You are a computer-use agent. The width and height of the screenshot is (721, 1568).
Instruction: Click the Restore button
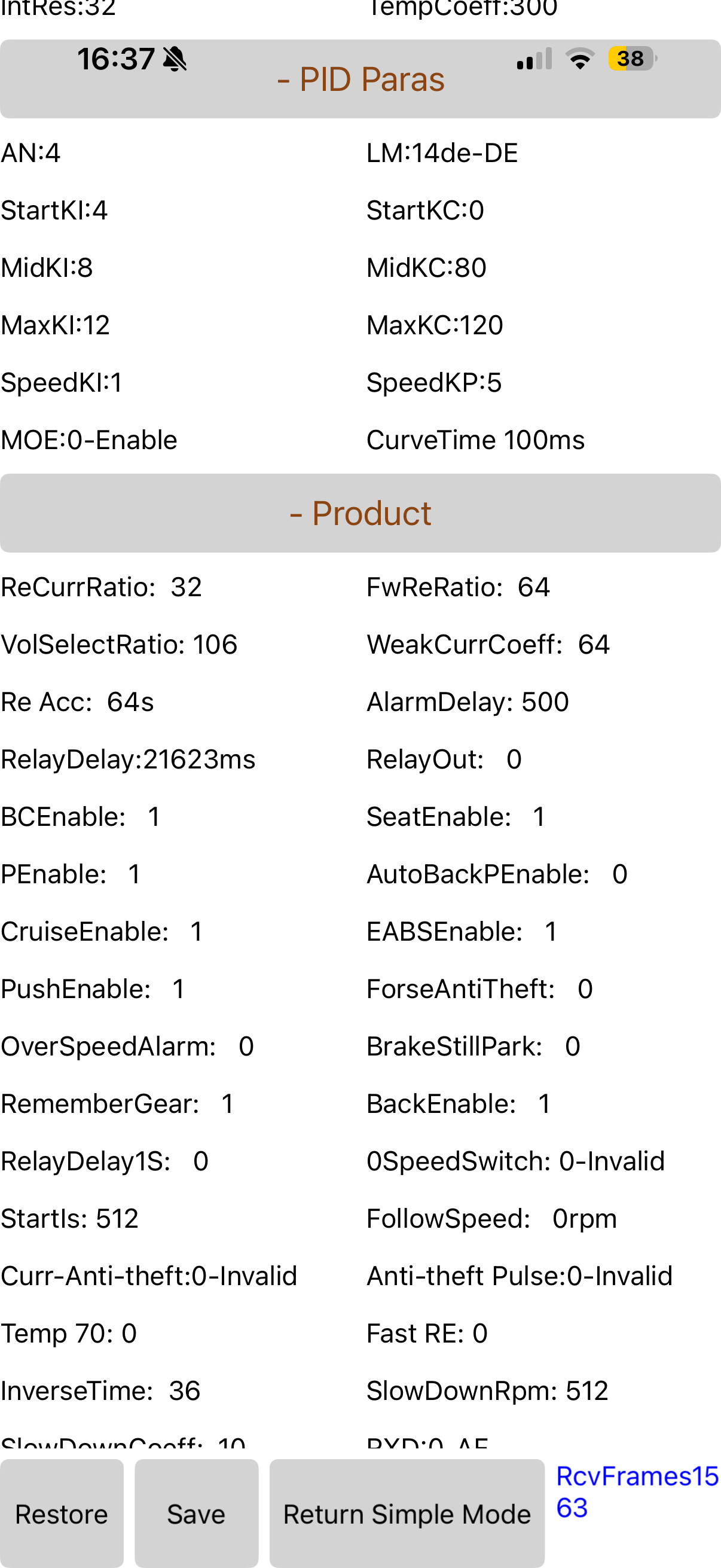point(62,1513)
